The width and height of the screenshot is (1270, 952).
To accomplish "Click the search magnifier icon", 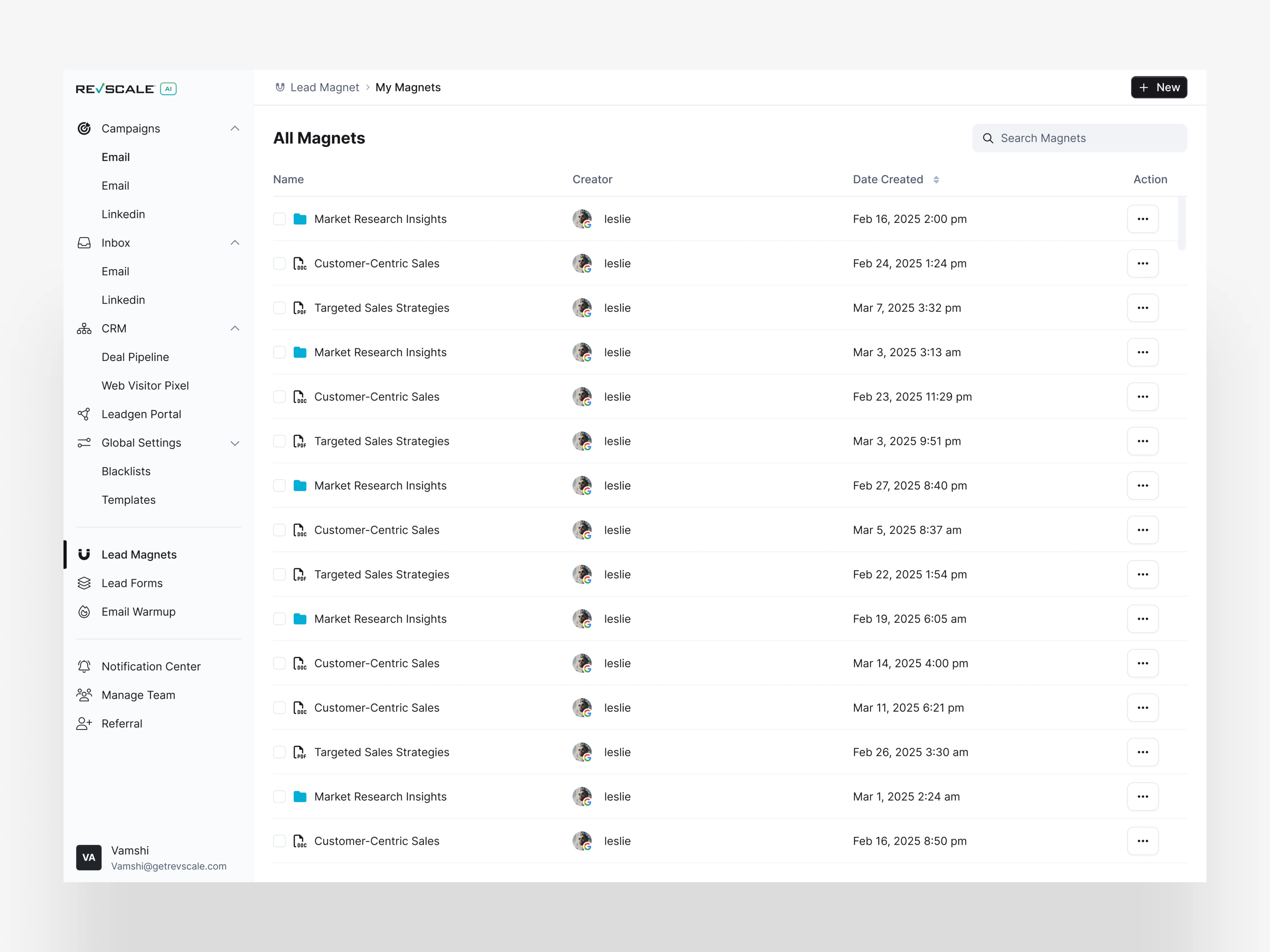I will 988,138.
